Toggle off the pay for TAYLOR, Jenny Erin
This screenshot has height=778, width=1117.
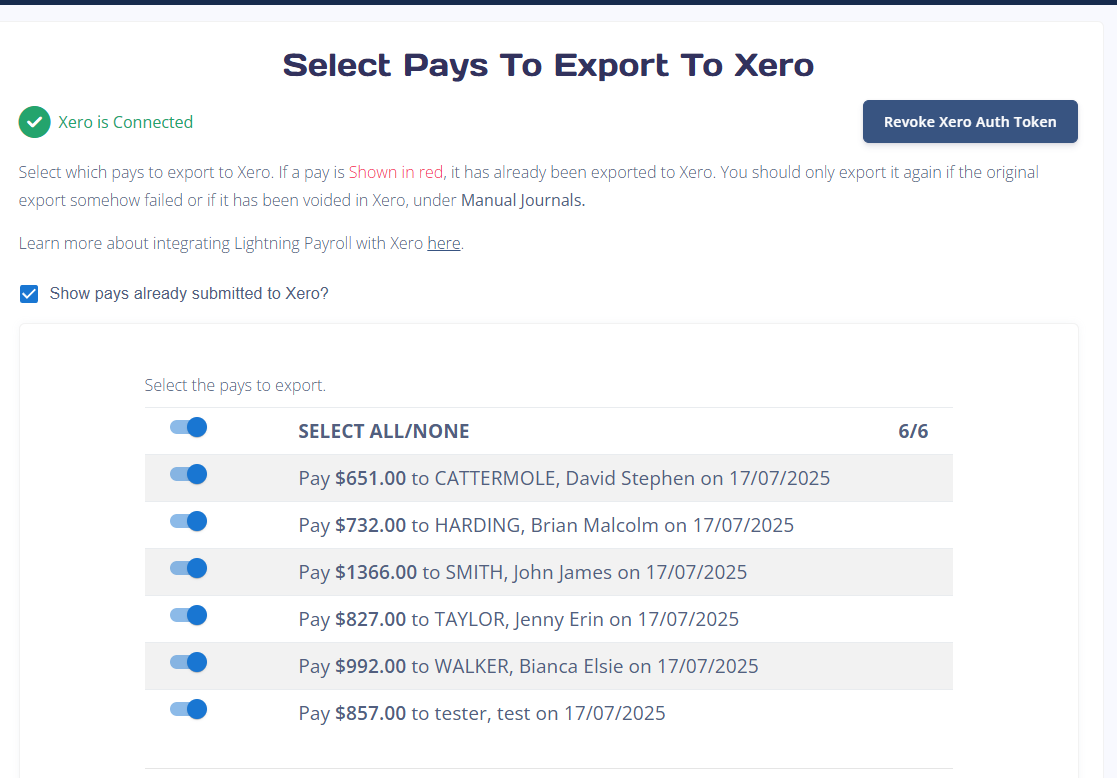[187, 615]
